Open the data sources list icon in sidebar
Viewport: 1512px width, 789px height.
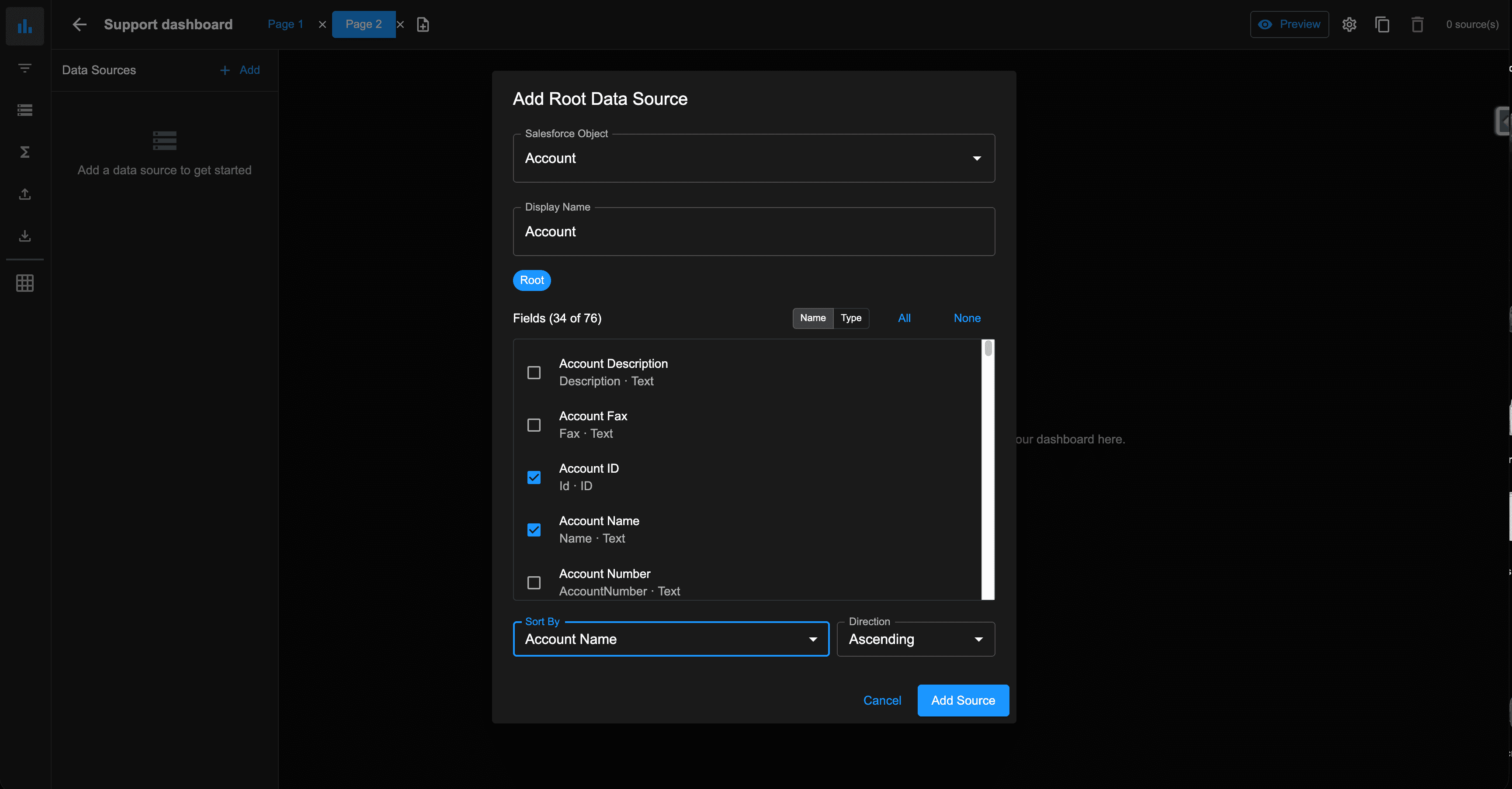[x=24, y=110]
